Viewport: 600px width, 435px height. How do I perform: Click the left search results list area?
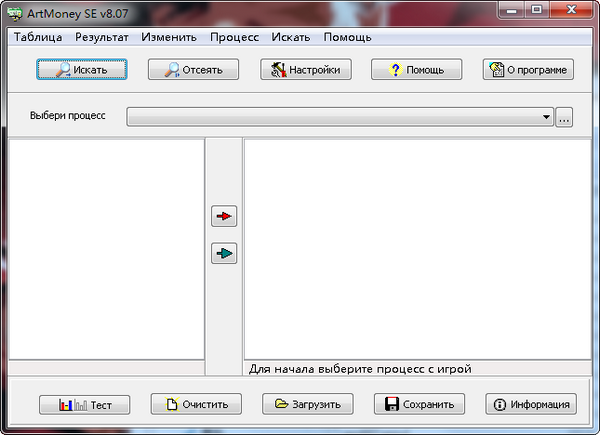[106, 249]
